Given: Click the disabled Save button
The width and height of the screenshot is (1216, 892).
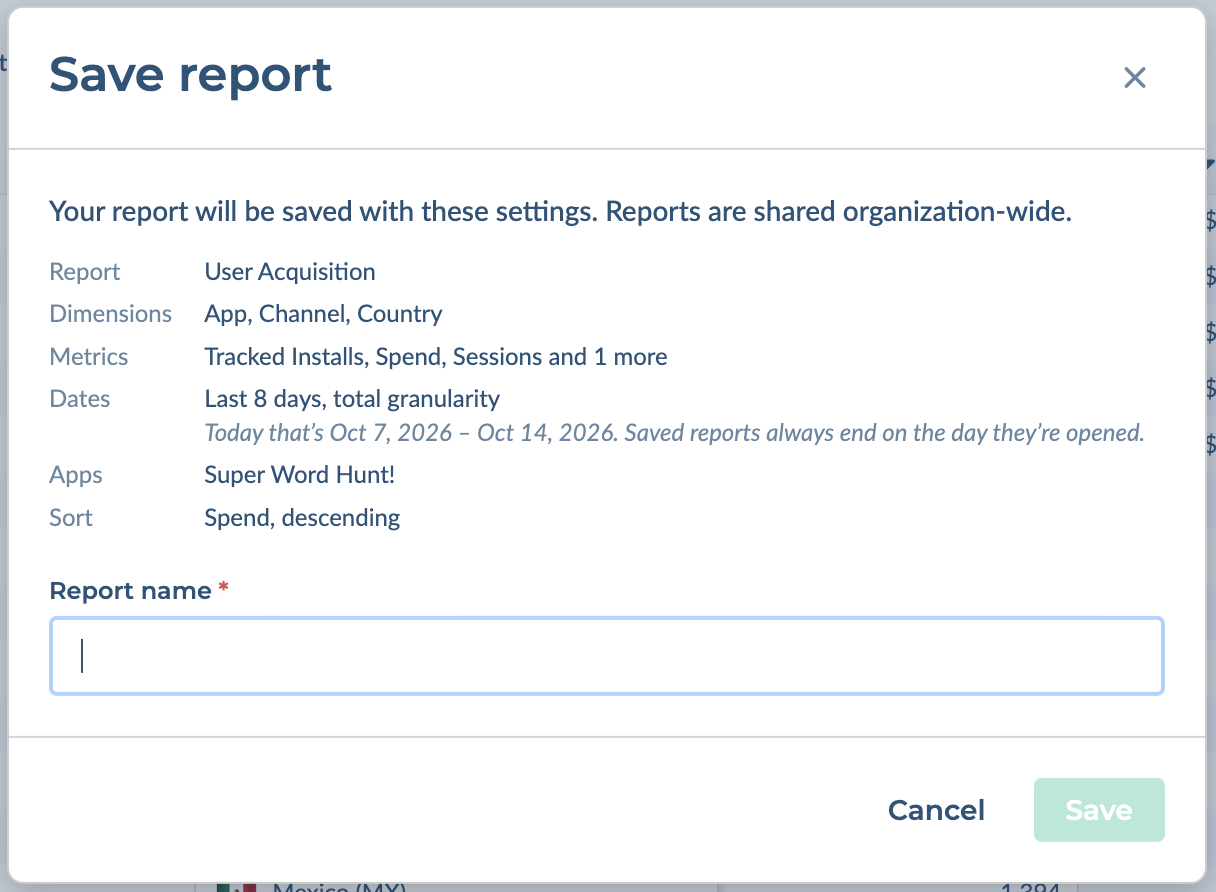Looking at the screenshot, I should pos(1099,810).
